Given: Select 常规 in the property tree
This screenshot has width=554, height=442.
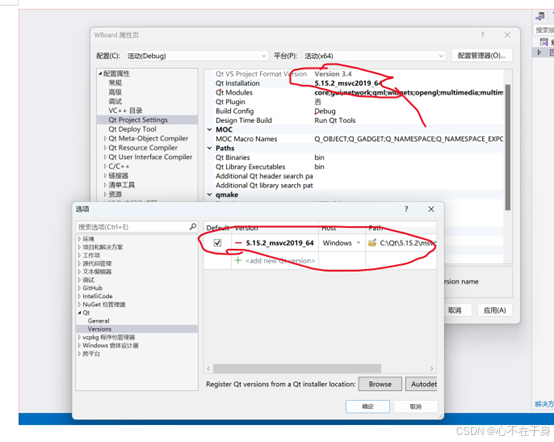Looking at the screenshot, I should (x=115, y=83).
